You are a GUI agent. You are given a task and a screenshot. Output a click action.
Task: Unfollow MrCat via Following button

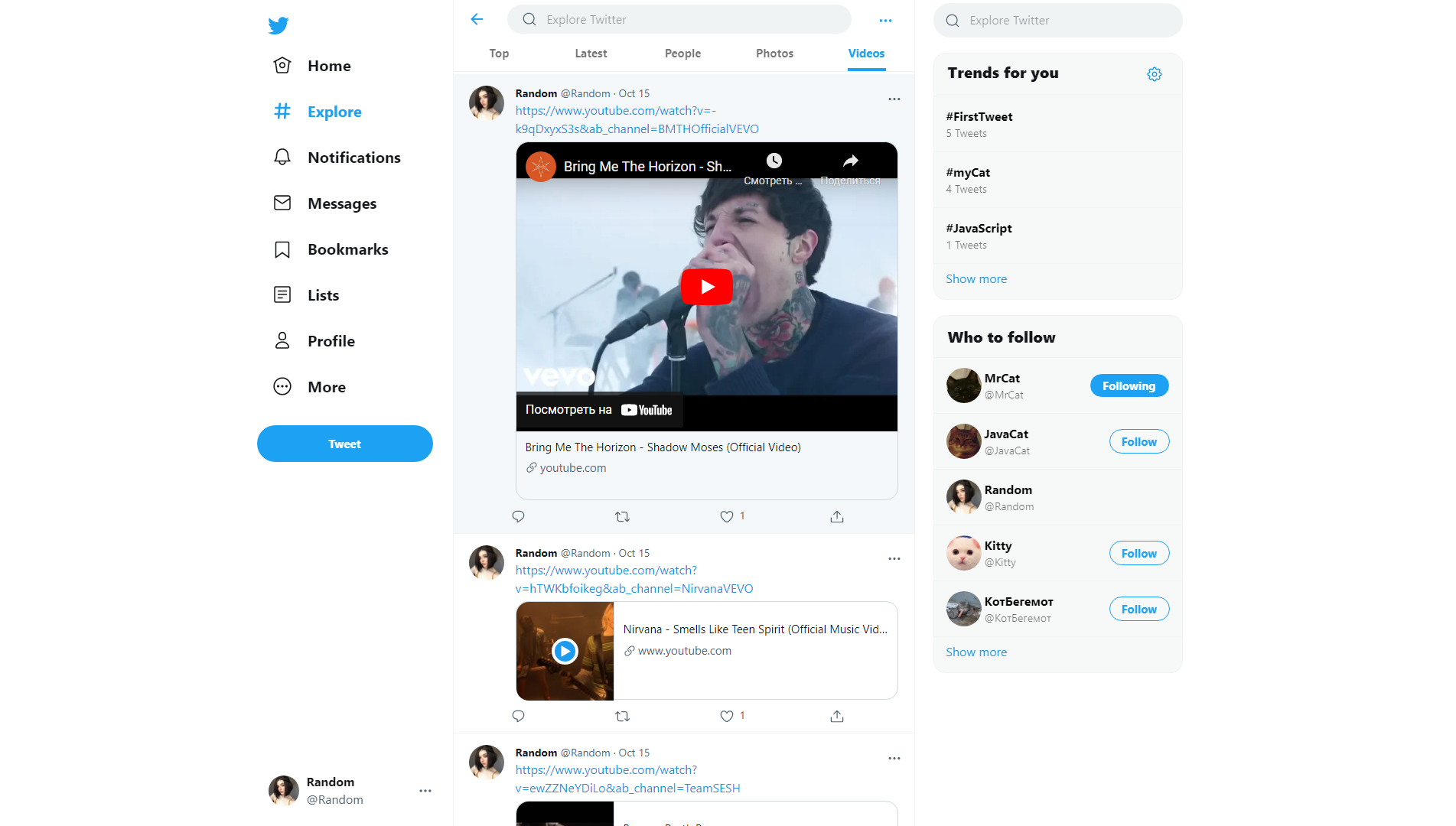[x=1129, y=386]
